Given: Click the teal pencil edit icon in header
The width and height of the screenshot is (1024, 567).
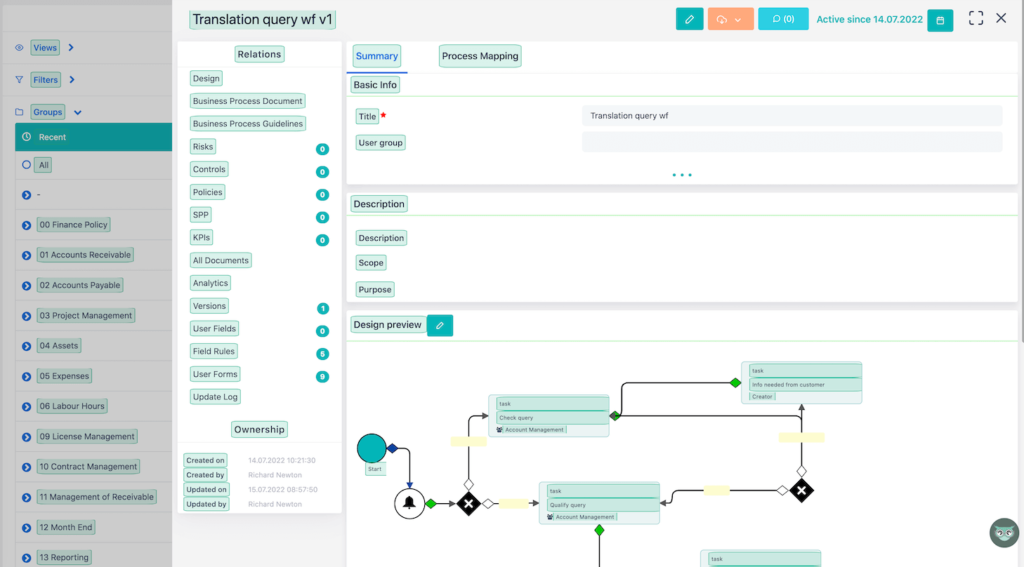Looking at the screenshot, I should point(689,19).
